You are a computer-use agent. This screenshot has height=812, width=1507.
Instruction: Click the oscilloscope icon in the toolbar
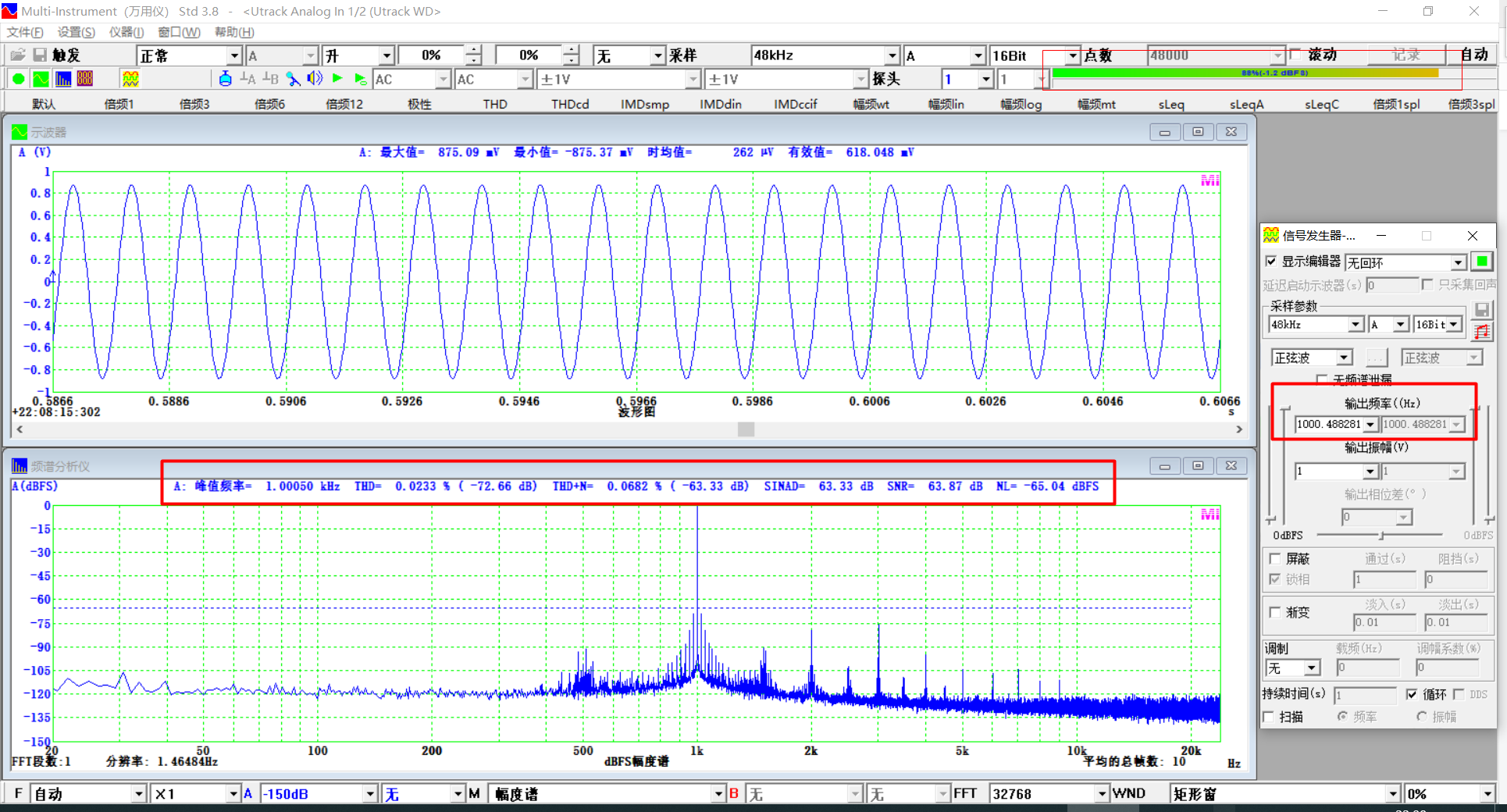(x=40, y=78)
